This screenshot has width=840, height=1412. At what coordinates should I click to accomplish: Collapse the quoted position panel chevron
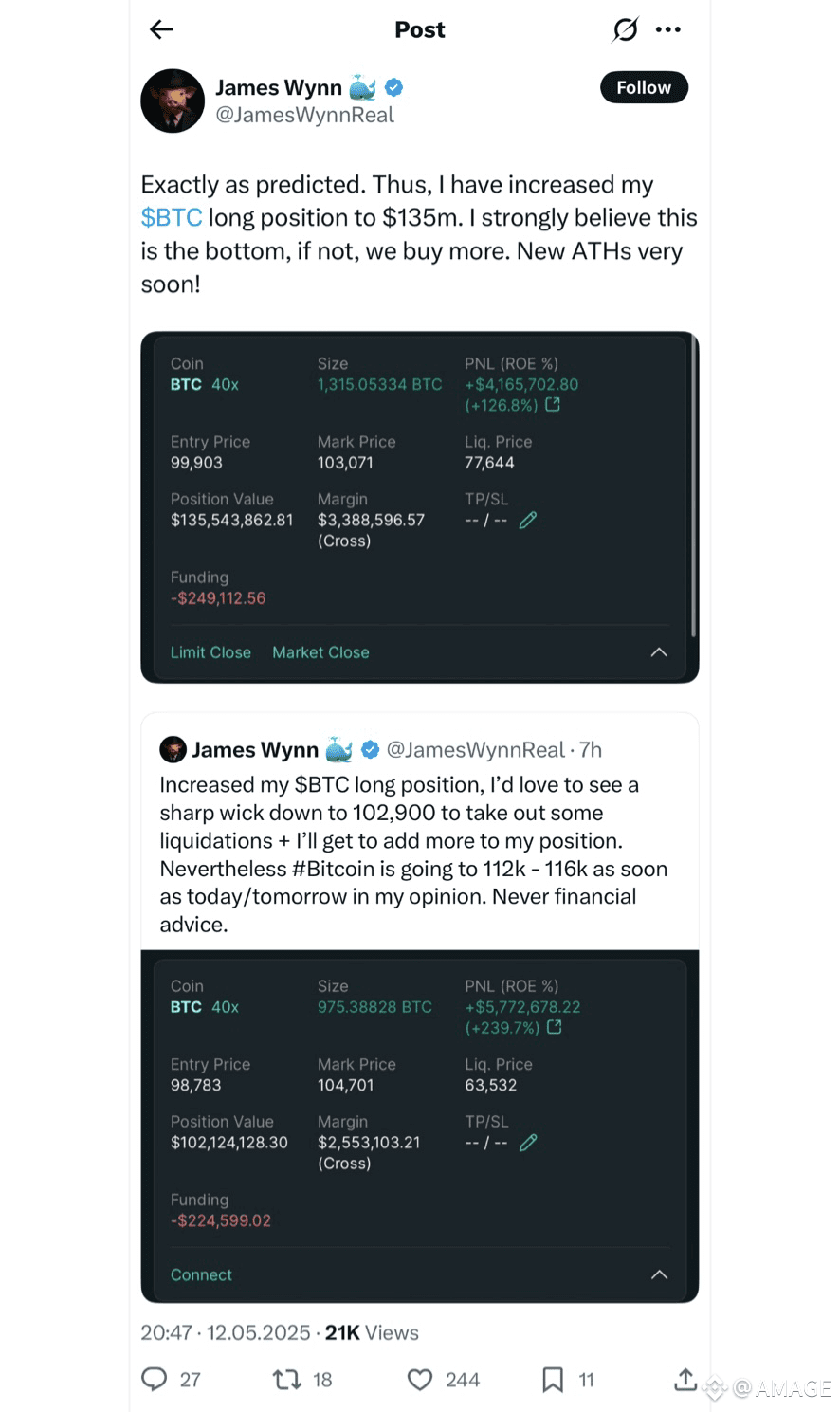[x=659, y=1274]
